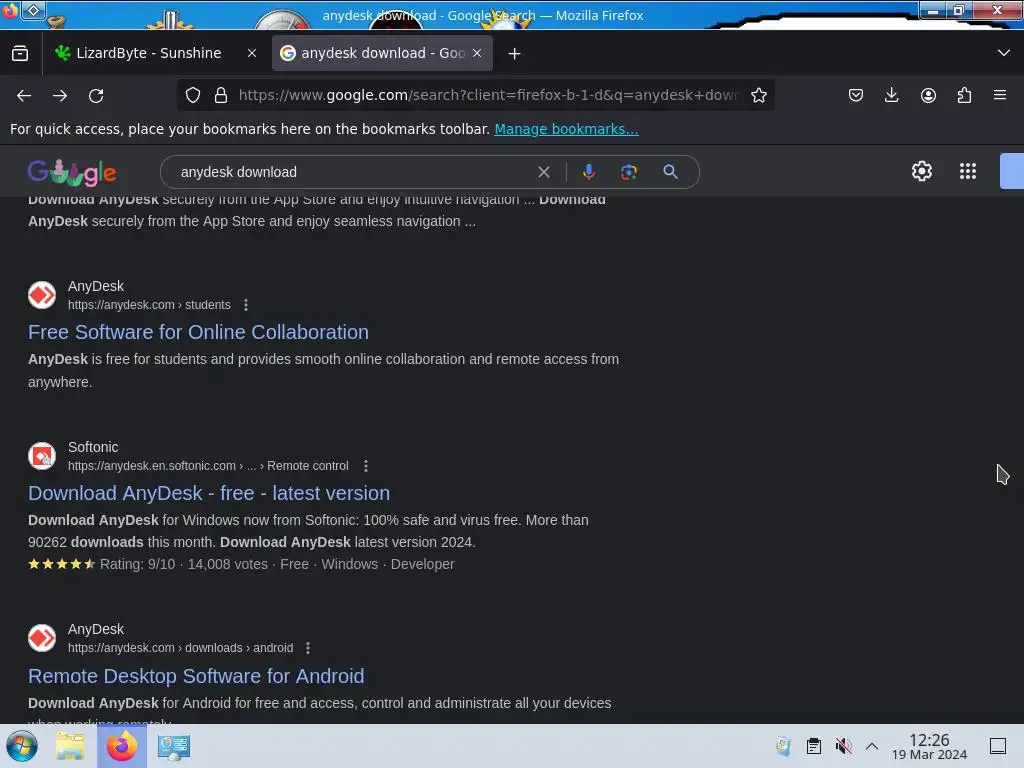This screenshot has width=1024, height=768.
Task: Open Download AnyDesk - free - latest version
Action: tap(209, 493)
